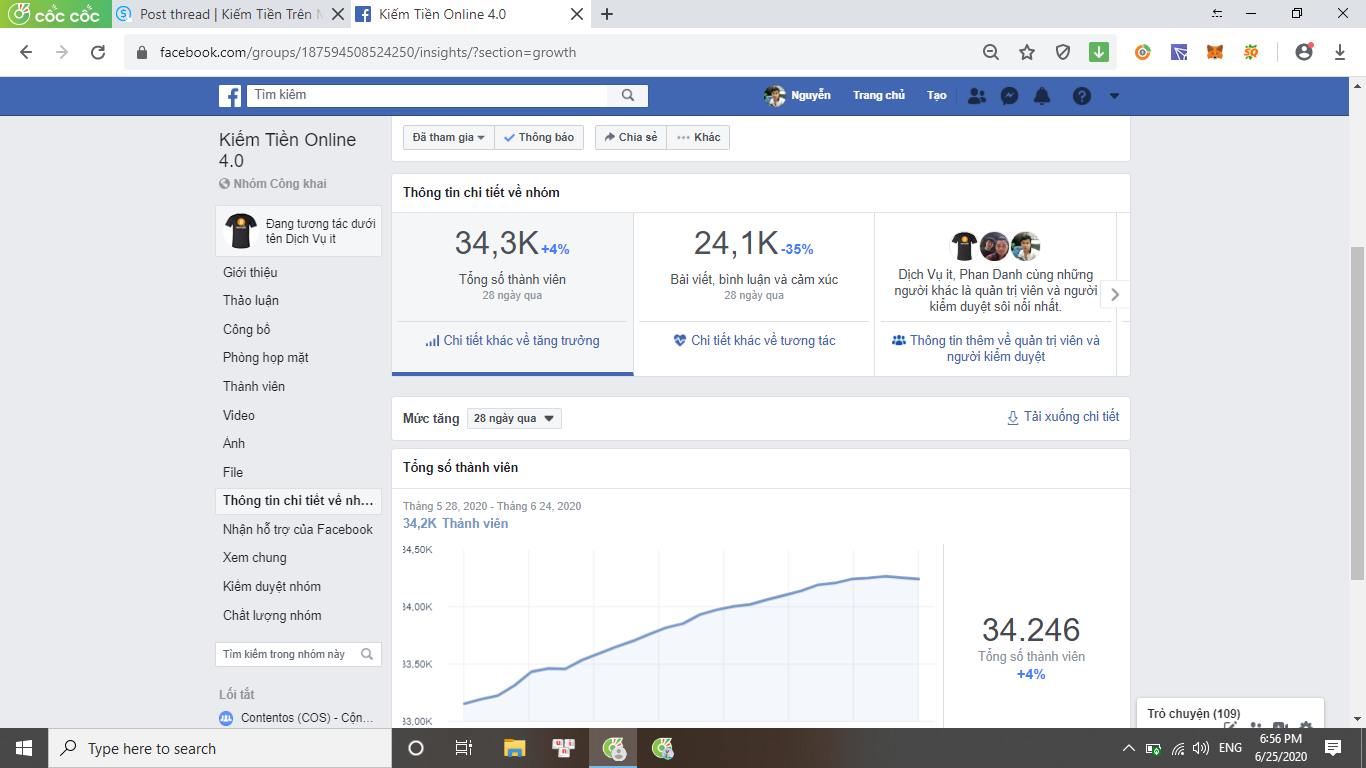Open the account menu dropdown arrow
Viewport: 1366px width, 768px height.
click(1114, 96)
